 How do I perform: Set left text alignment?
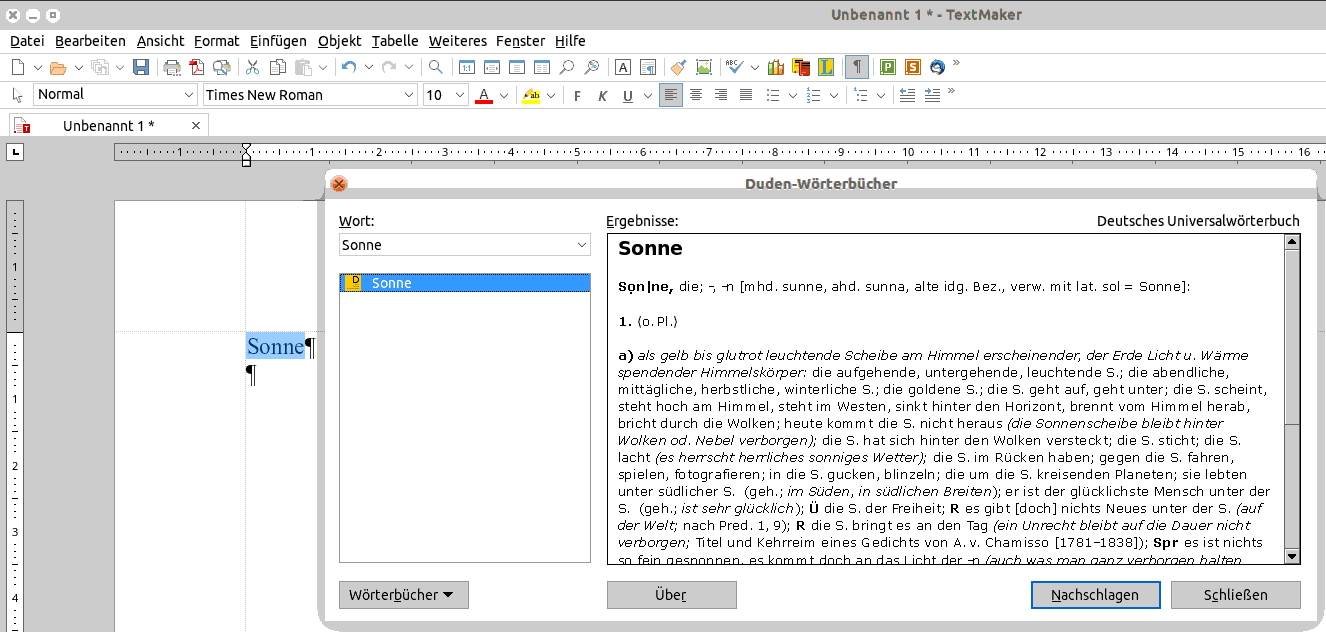[671, 95]
